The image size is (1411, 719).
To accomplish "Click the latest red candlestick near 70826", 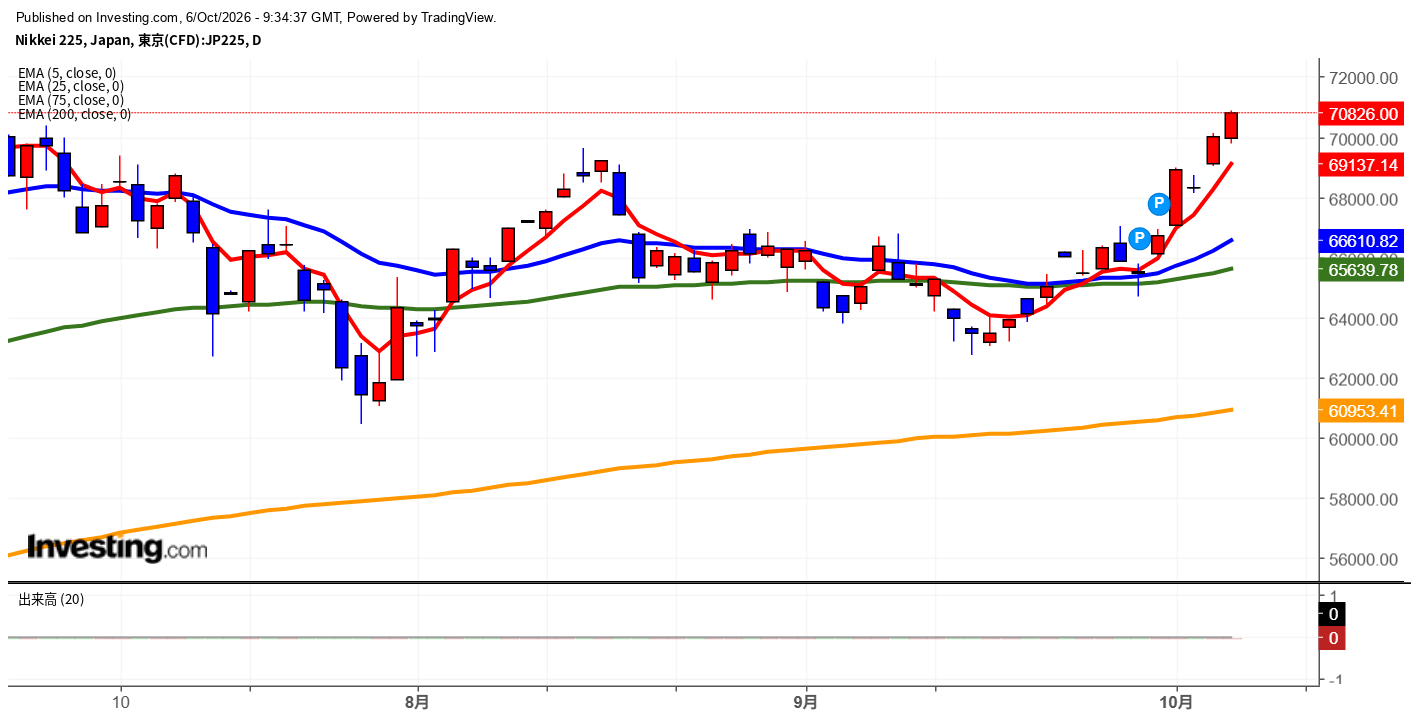I will [x=1231, y=125].
